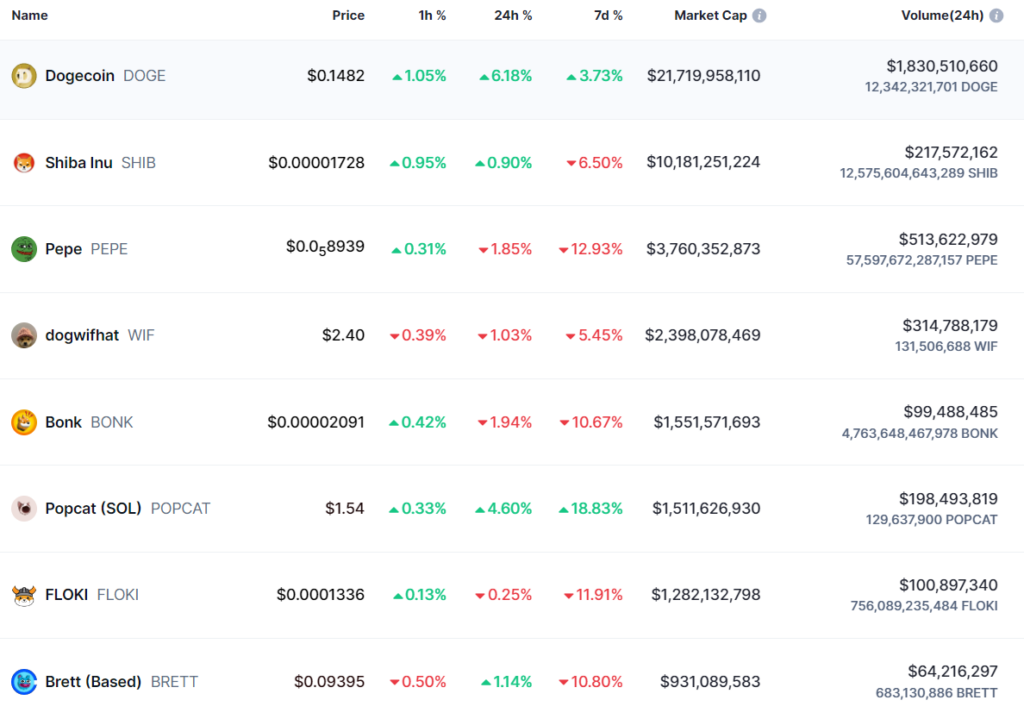Open the Pepe PEPE coin link

click(x=86, y=249)
